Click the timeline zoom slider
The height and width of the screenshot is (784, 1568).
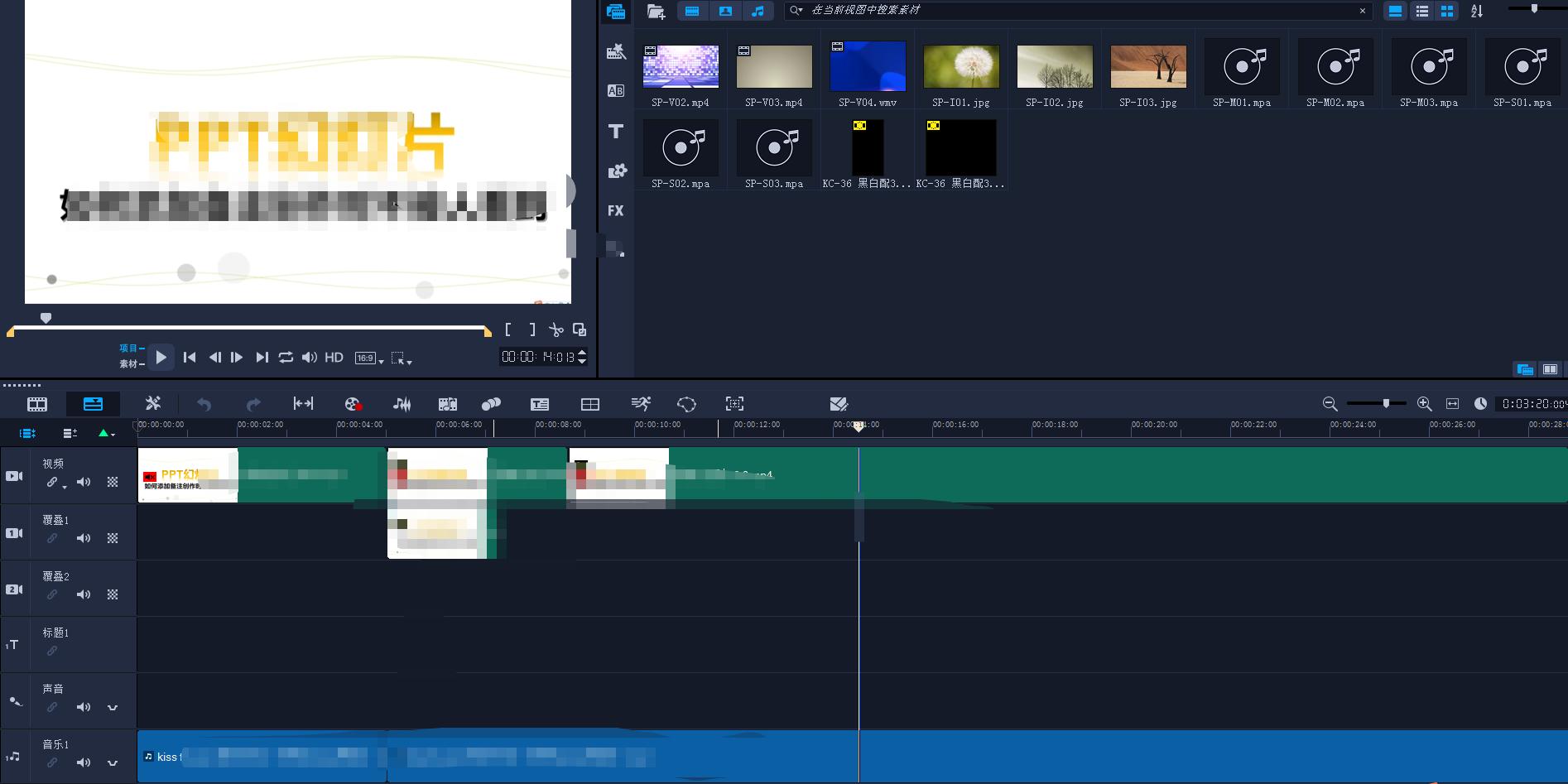pos(1386,403)
